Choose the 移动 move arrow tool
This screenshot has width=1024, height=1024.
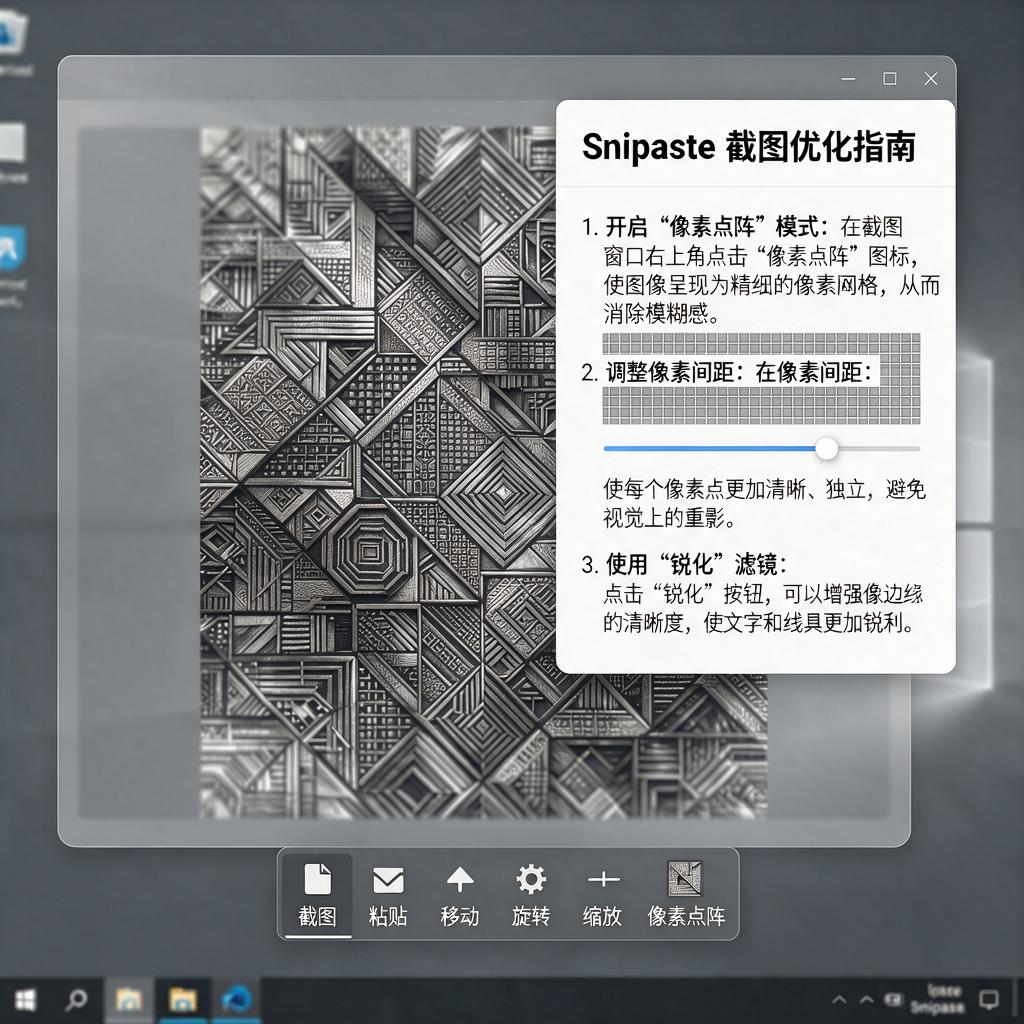click(x=460, y=895)
